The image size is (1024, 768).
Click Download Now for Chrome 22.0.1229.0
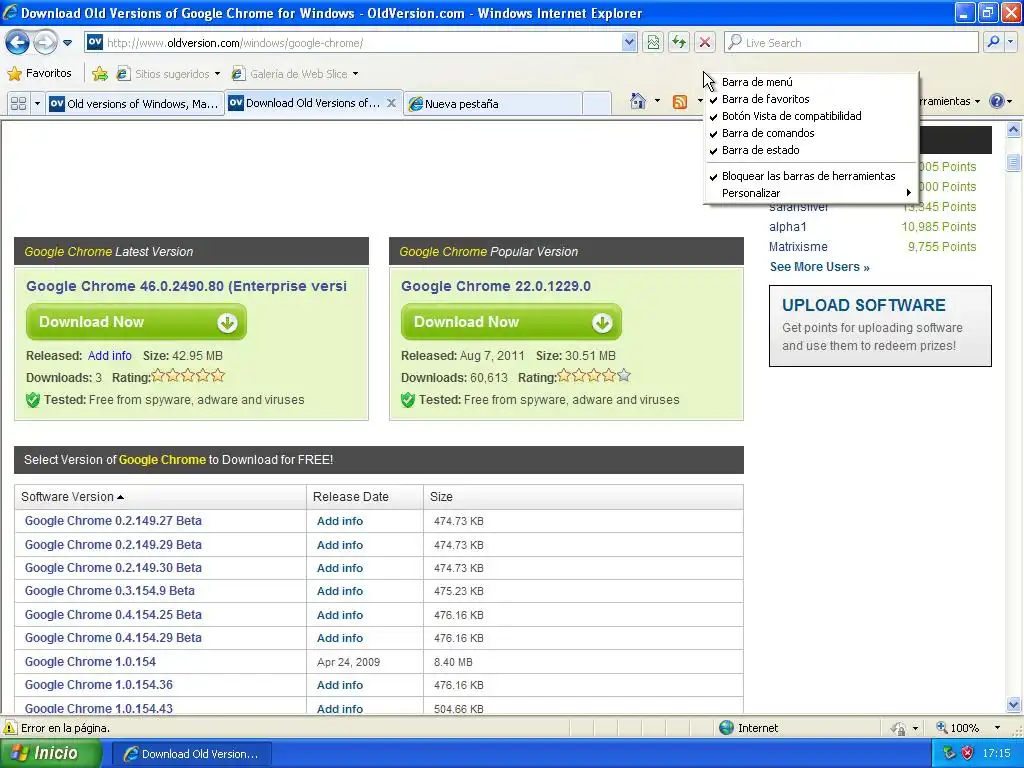(x=511, y=322)
